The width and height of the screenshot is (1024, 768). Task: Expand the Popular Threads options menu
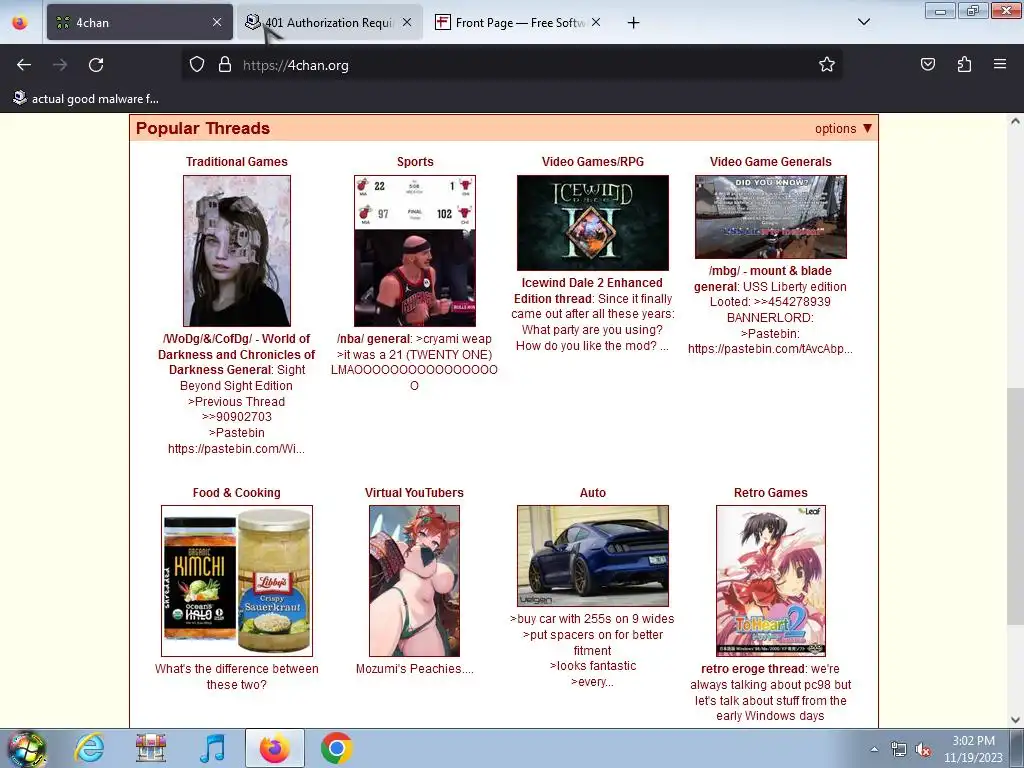[843, 129]
